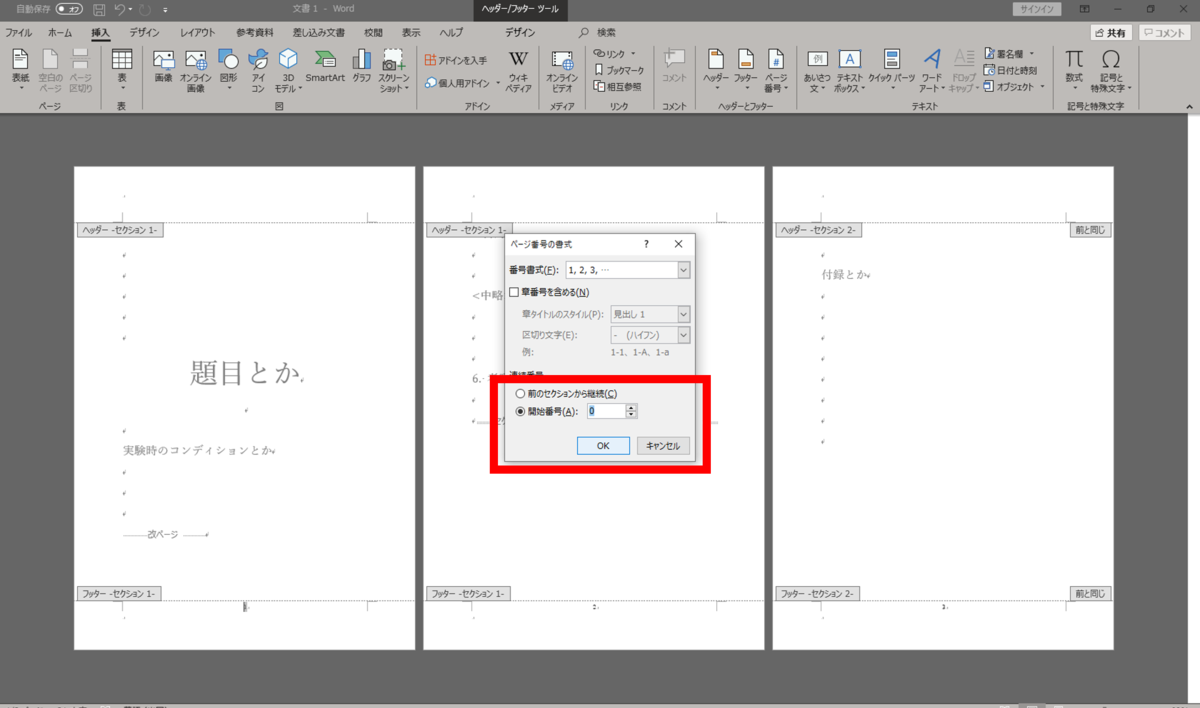Insert an online video (オンラインビデオ)
The height and width of the screenshot is (708, 1200).
click(x=563, y=70)
